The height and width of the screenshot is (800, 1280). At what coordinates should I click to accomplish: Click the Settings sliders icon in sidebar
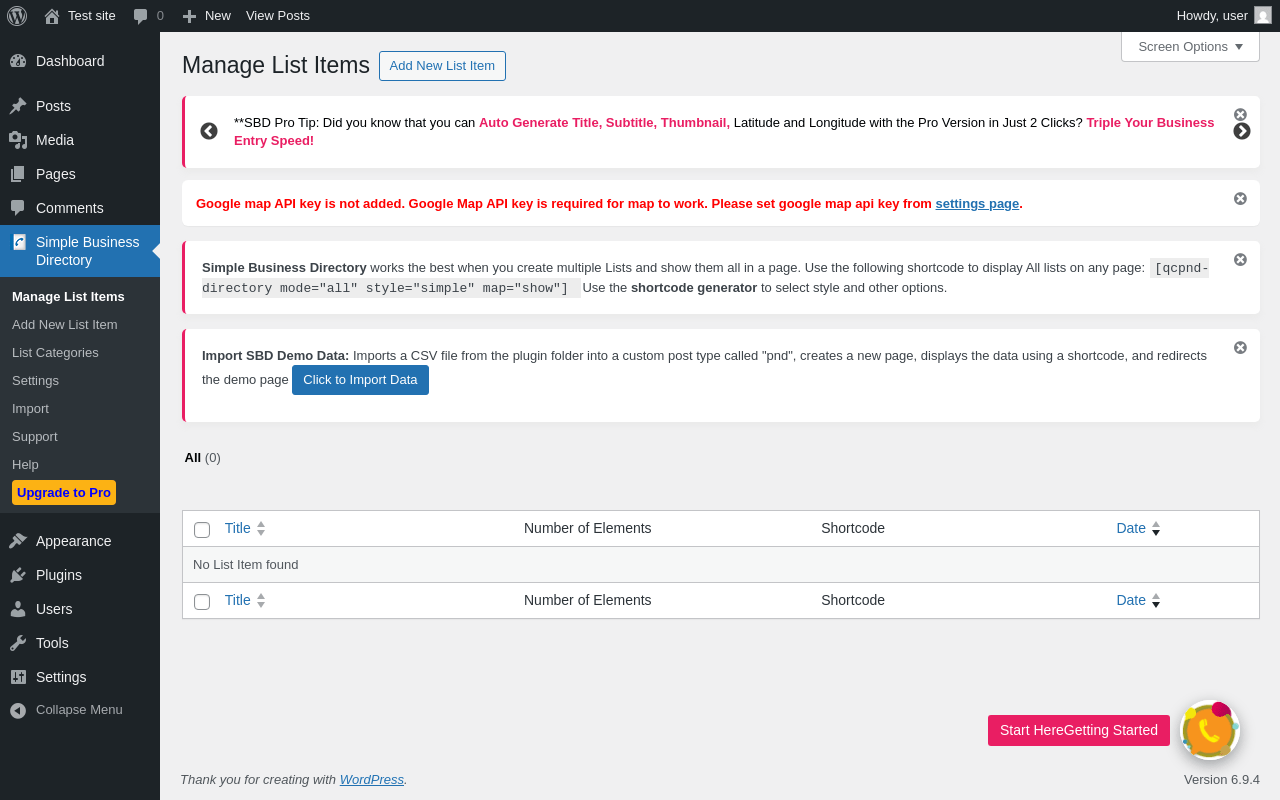[18, 677]
